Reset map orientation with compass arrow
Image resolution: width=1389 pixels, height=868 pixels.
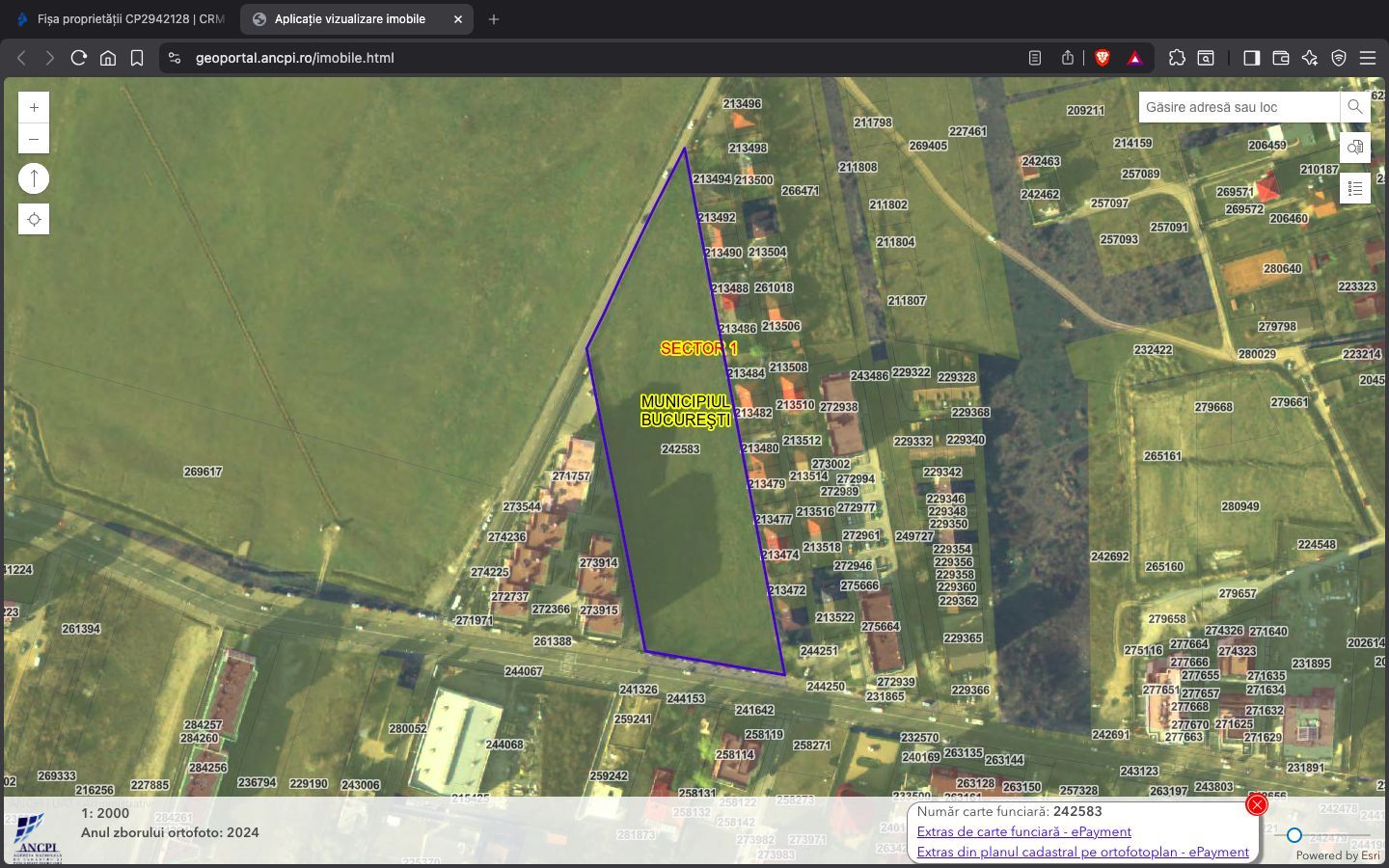(x=34, y=178)
